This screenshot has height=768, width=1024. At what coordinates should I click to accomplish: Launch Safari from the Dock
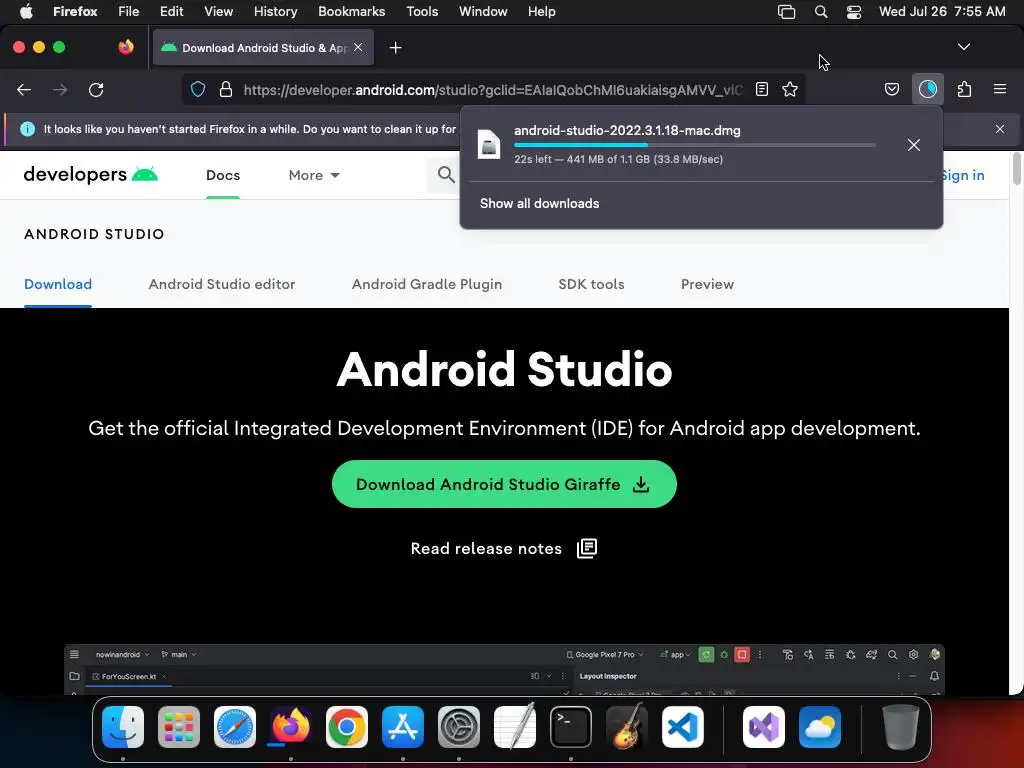235,727
